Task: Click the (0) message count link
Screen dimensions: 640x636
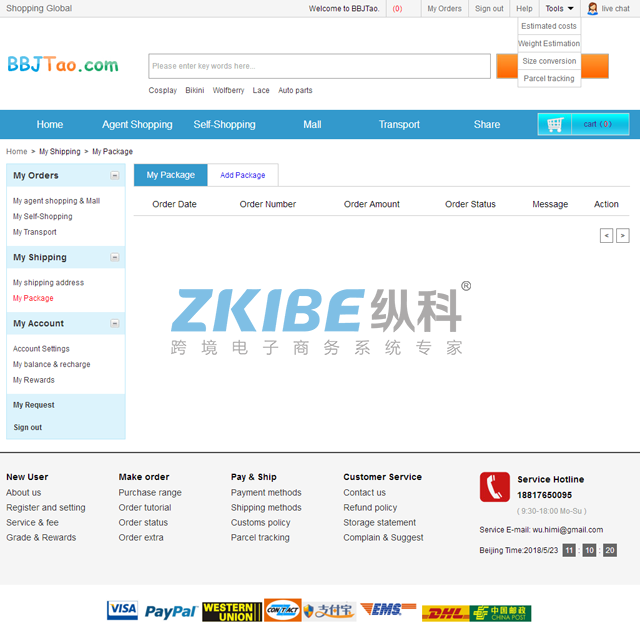Action: click(397, 9)
